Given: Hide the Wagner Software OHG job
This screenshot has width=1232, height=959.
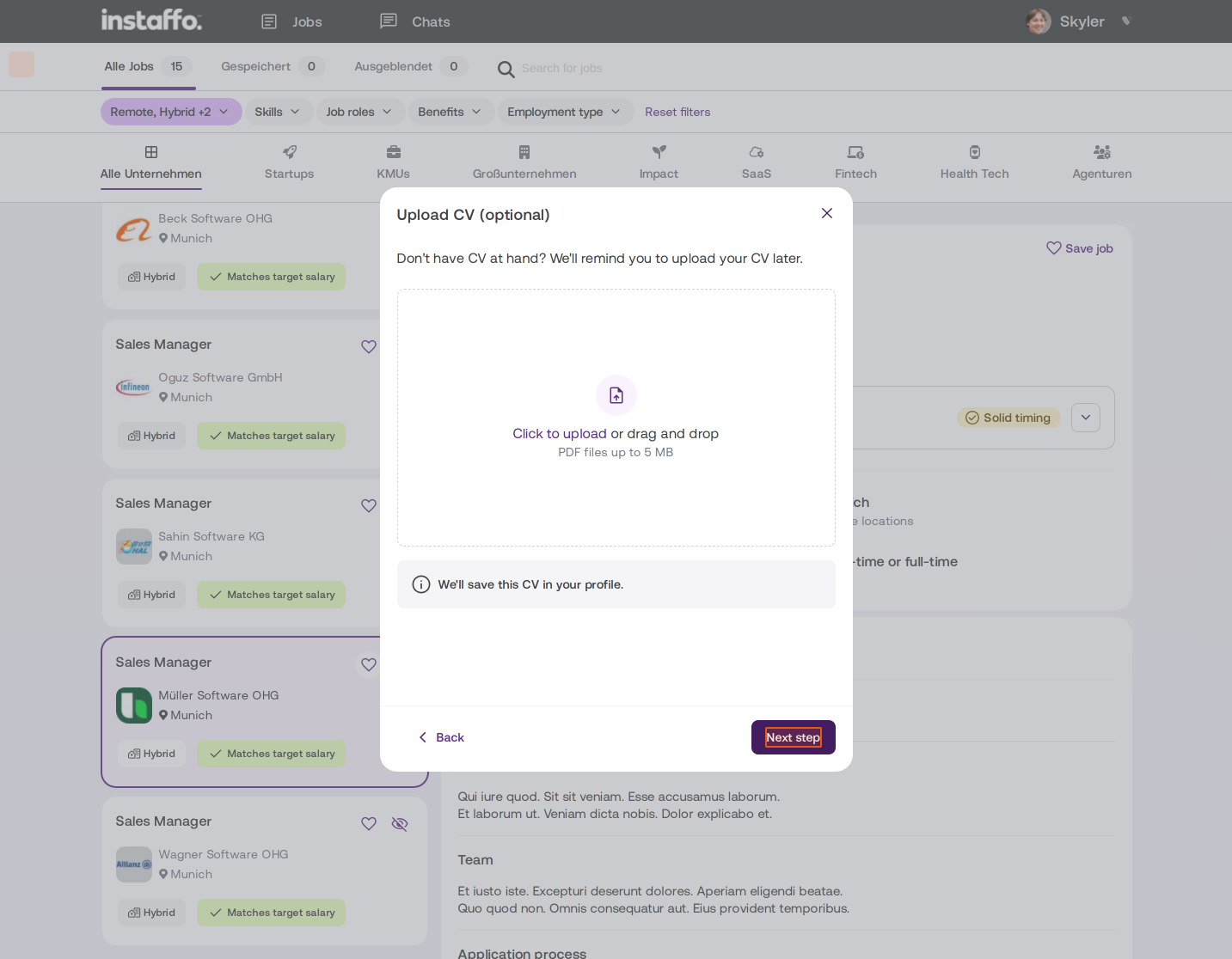Looking at the screenshot, I should [400, 823].
